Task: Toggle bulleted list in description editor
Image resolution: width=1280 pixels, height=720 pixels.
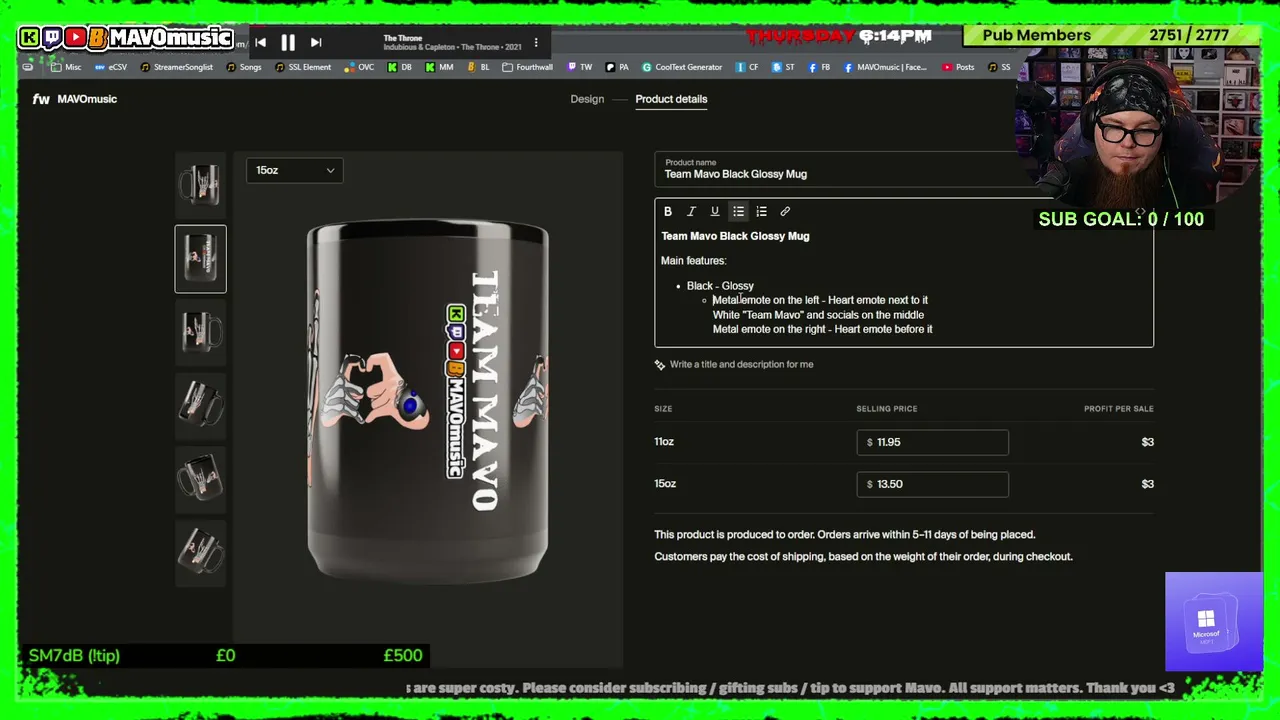Action: (738, 212)
